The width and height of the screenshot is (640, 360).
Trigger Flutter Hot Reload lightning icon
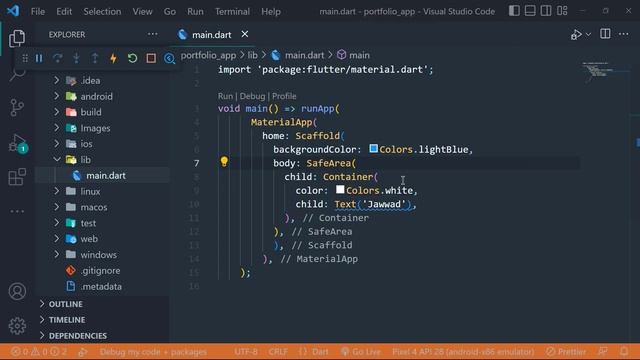pyautogui.click(x=113, y=58)
